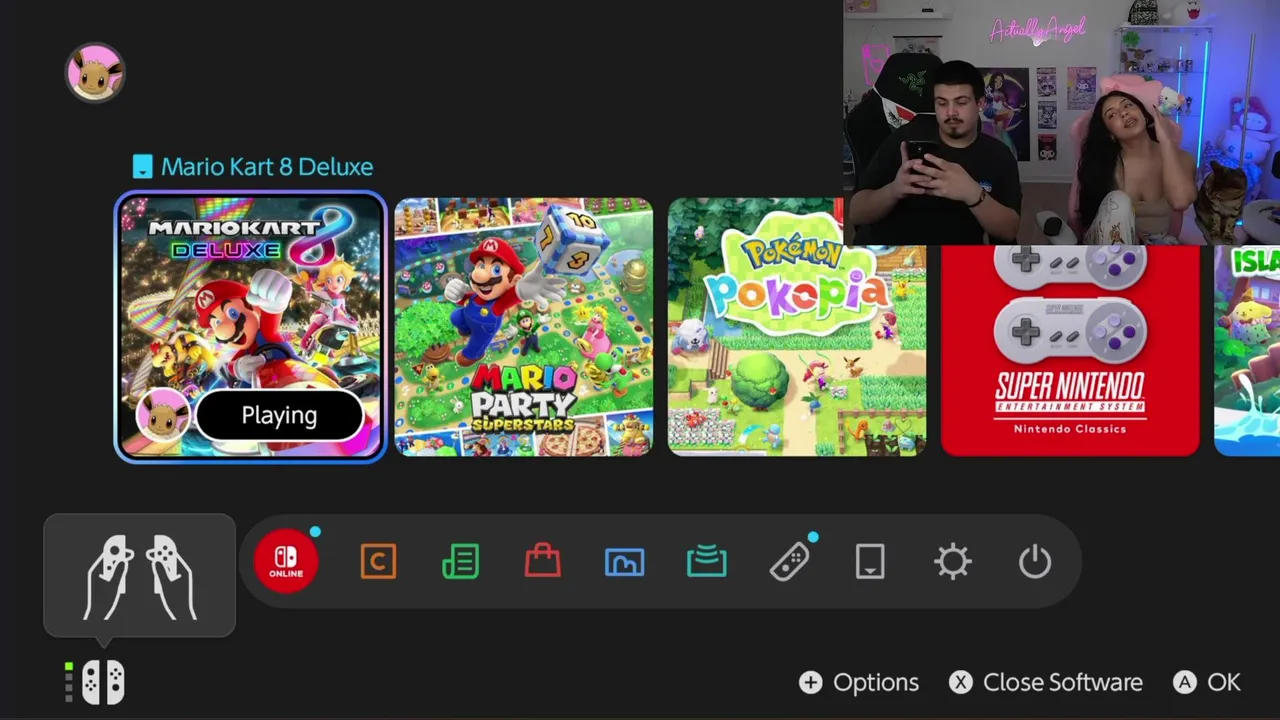Screen dimensions: 1280x720
Task: Click the Mario Kart 8 Deluxe title text
Action: 267,167
